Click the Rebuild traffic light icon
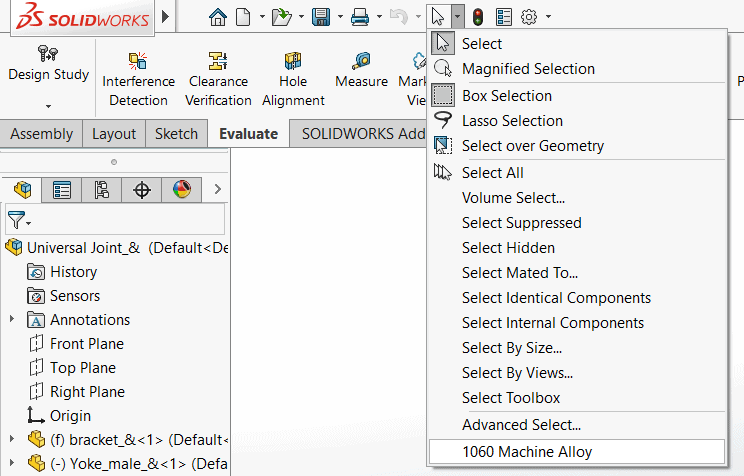The image size is (744, 476). [478, 17]
